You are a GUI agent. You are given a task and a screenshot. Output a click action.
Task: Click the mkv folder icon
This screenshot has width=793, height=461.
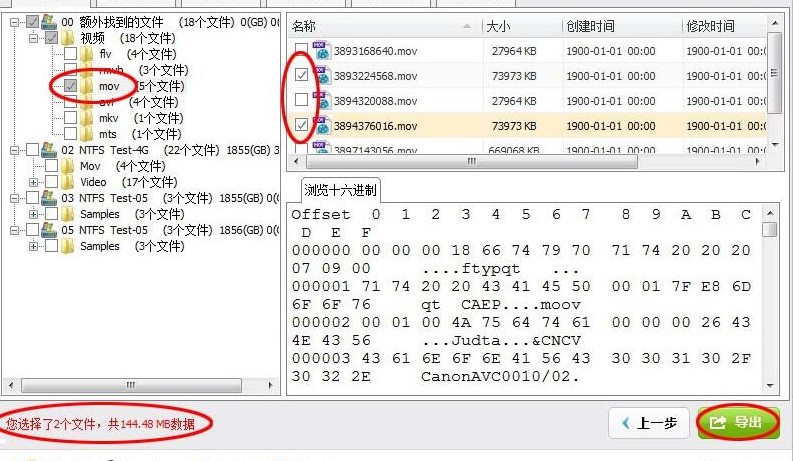click(x=86, y=118)
